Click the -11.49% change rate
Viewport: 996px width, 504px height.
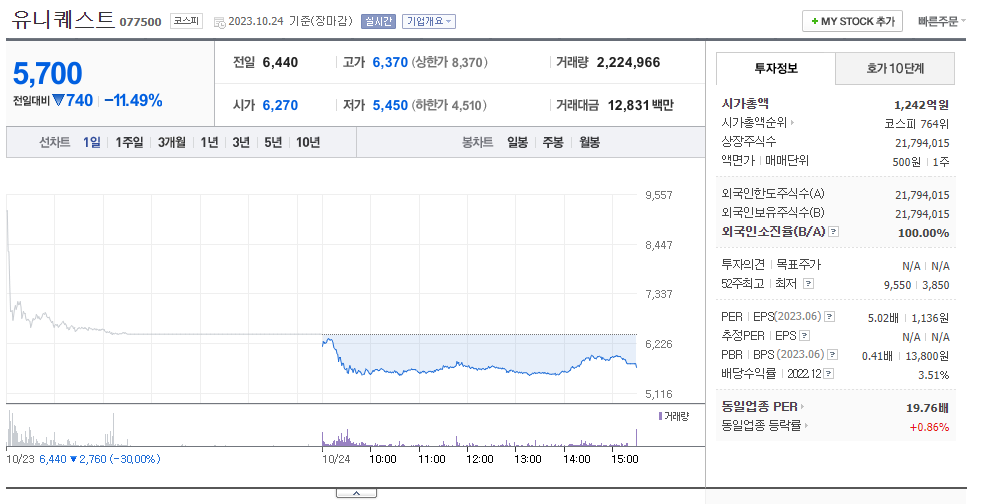(133, 100)
